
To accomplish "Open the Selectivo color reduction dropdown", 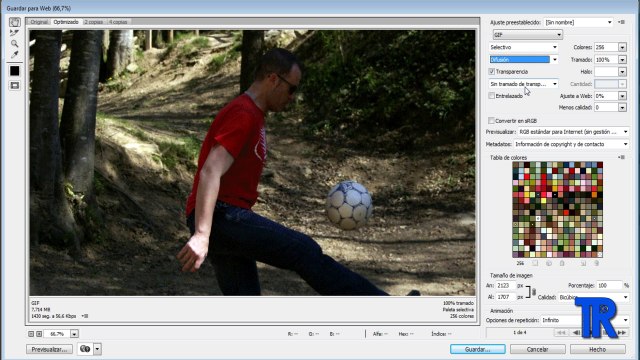I will [524, 47].
